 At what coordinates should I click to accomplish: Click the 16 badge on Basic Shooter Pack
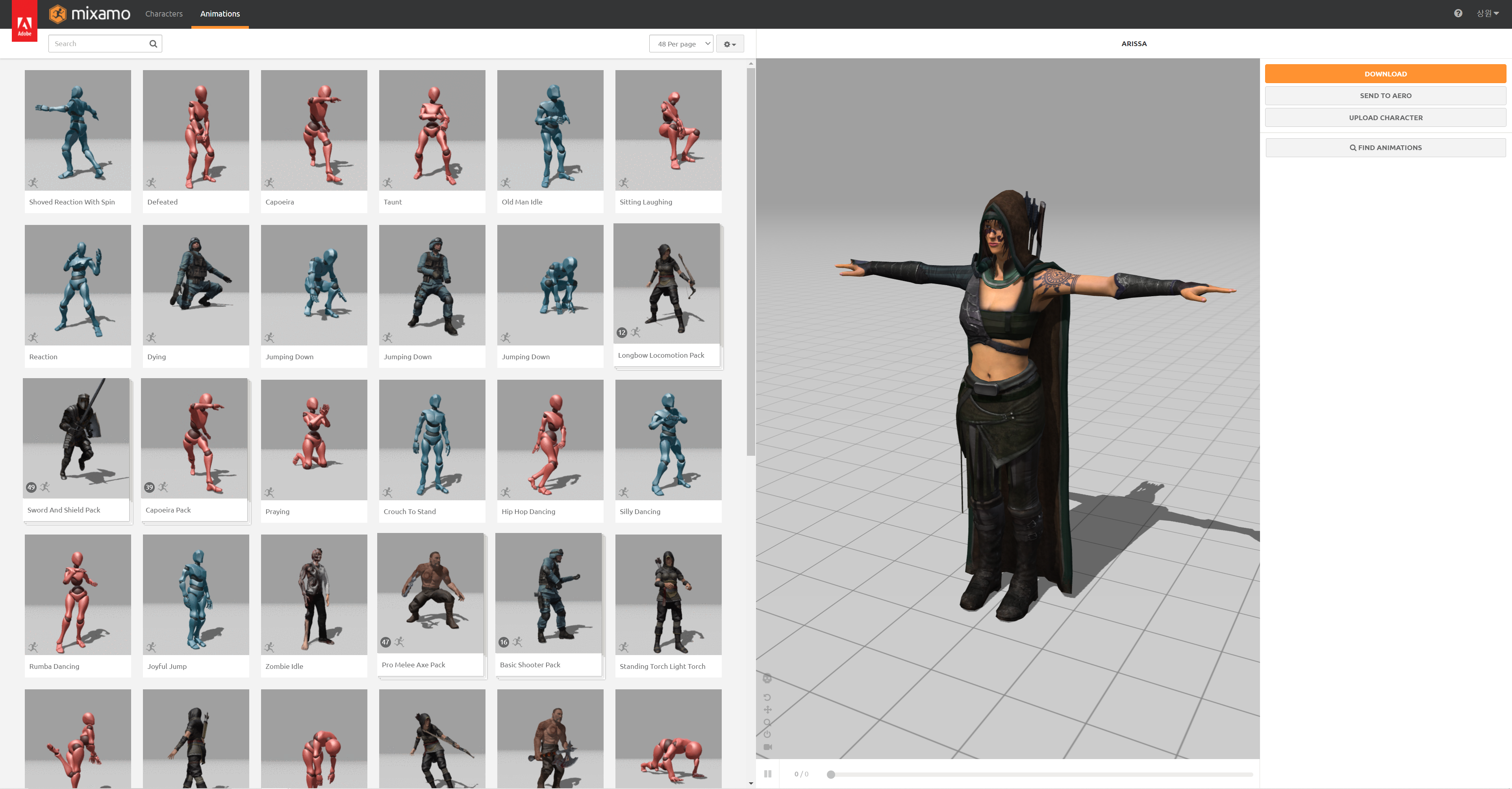pyautogui.click(x=504, y=642)
